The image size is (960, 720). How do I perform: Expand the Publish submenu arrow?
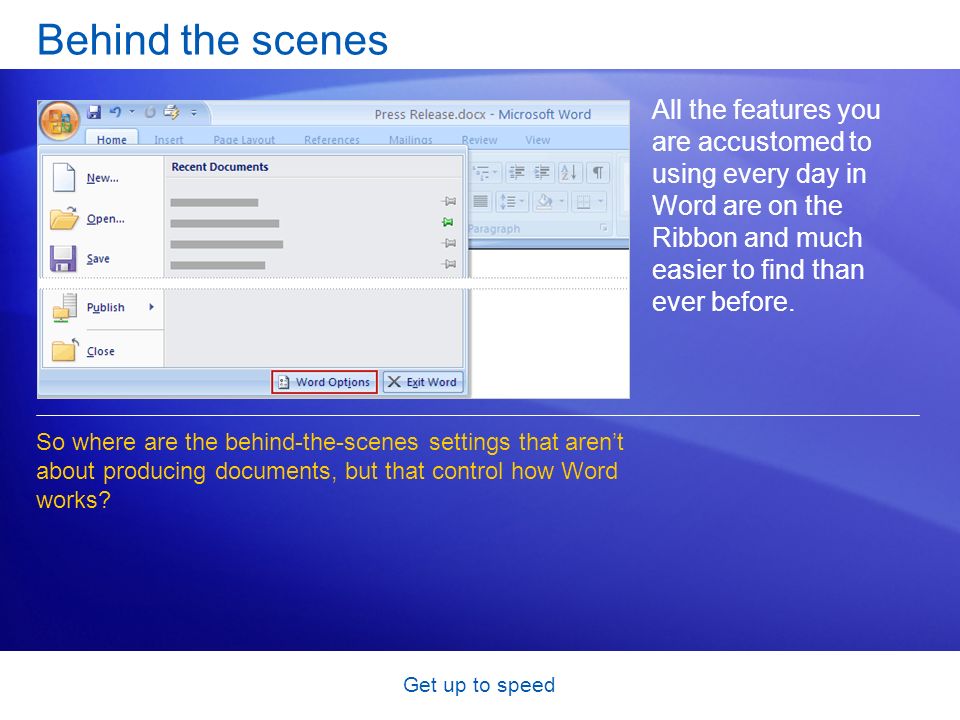point(151,307)
